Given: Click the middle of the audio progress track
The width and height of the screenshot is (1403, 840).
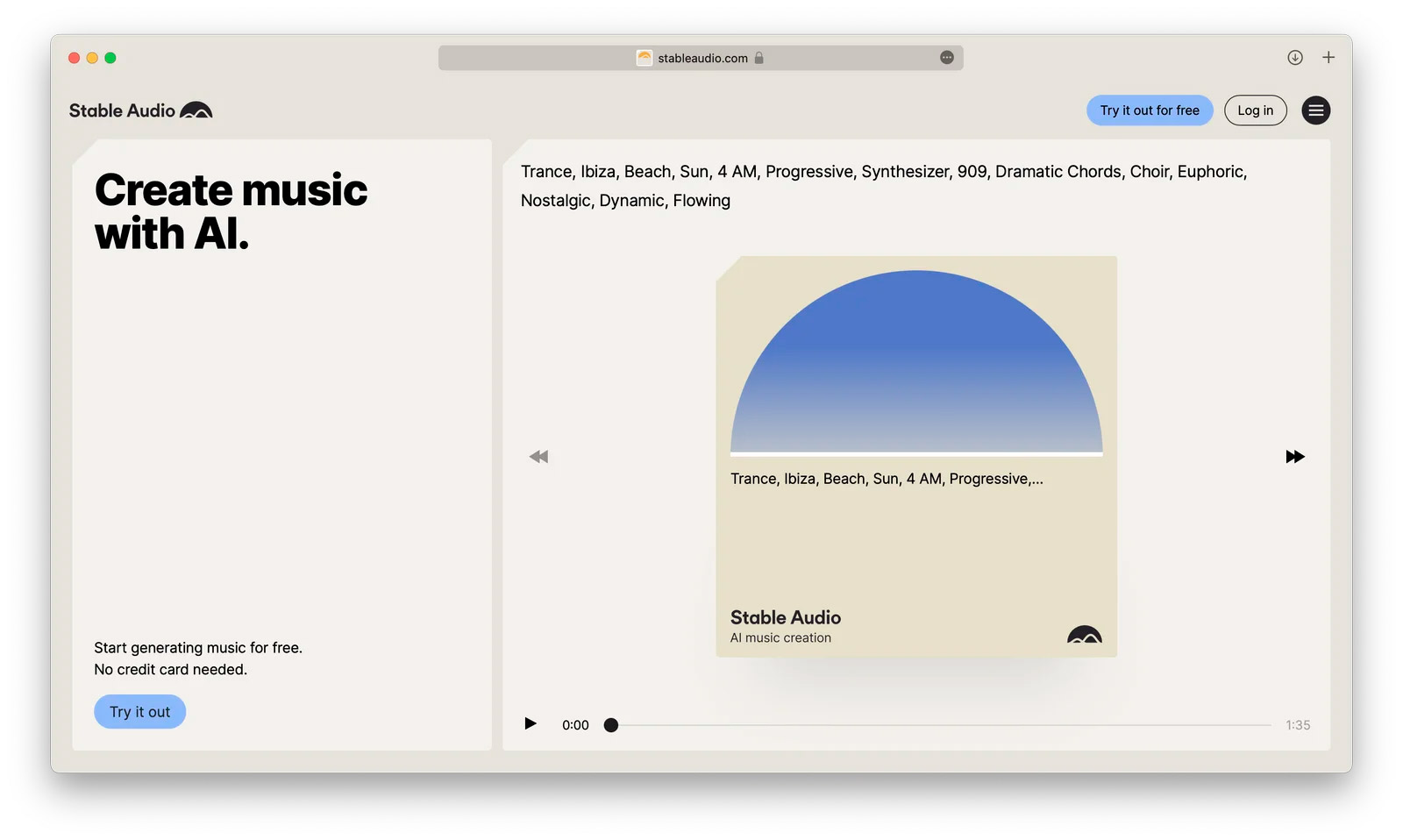Looking at the screenshot, I should click(x=943, y=725).
